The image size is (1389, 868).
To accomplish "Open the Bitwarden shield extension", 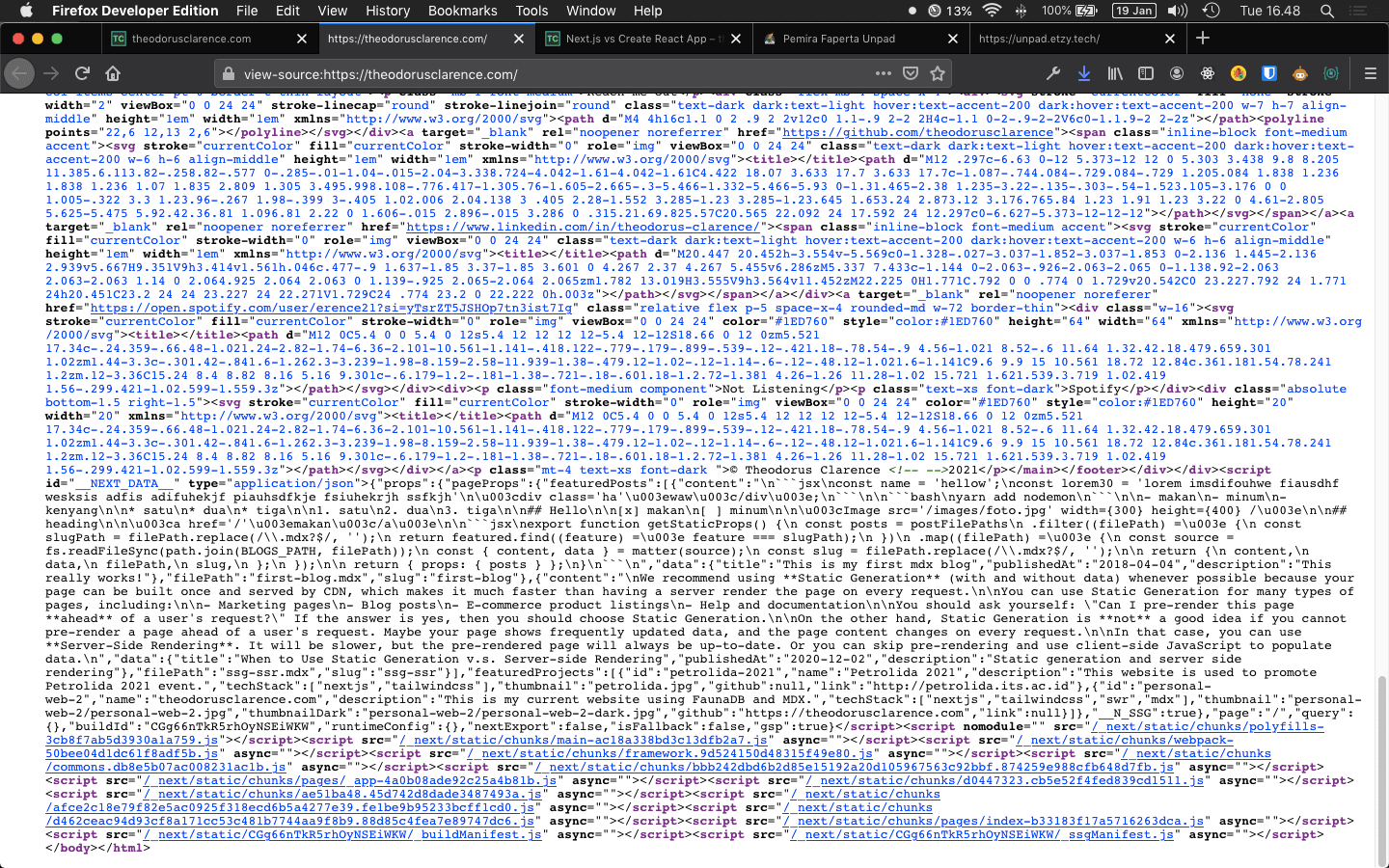I will (1269, 73).
